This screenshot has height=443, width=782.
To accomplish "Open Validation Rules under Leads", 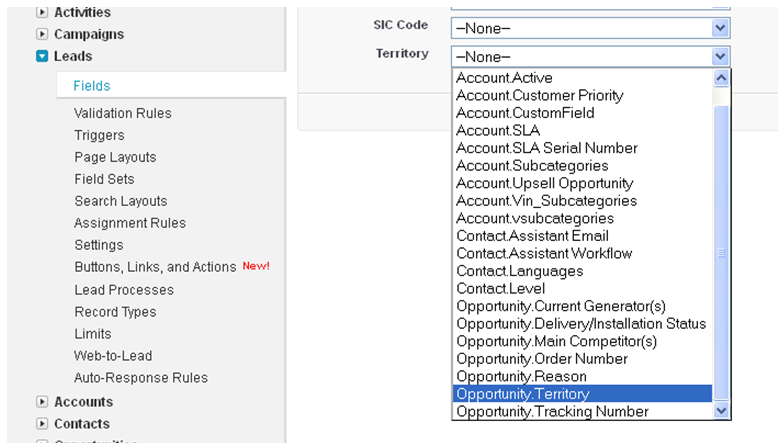I will [x=123, y=114].
